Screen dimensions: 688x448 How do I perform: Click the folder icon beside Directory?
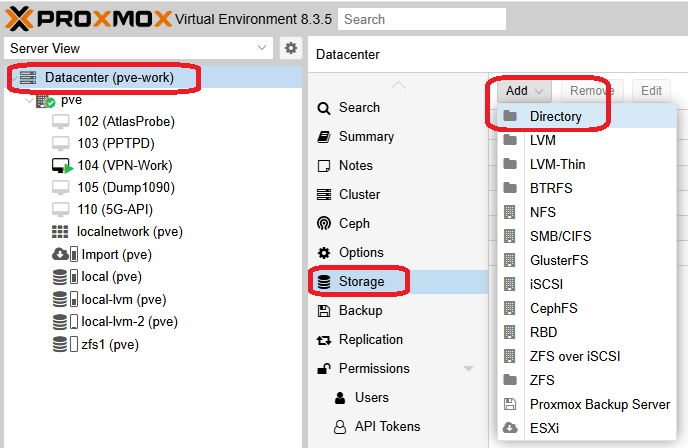[x=510, y=116]
